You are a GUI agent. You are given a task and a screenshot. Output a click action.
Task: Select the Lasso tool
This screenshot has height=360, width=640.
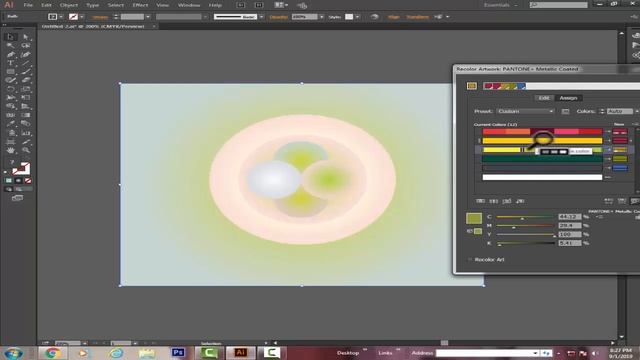click(x=26, y=46)
